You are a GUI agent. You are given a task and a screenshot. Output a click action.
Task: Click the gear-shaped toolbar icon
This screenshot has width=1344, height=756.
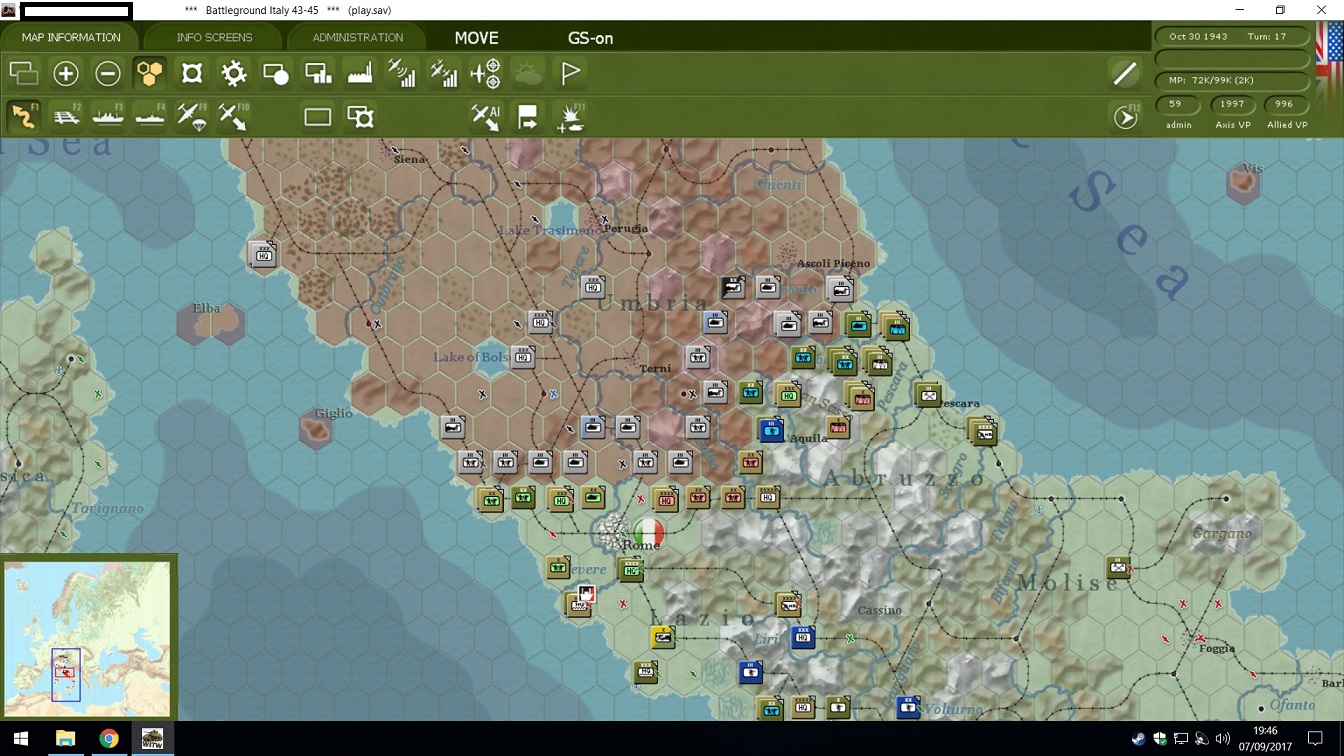234,73
